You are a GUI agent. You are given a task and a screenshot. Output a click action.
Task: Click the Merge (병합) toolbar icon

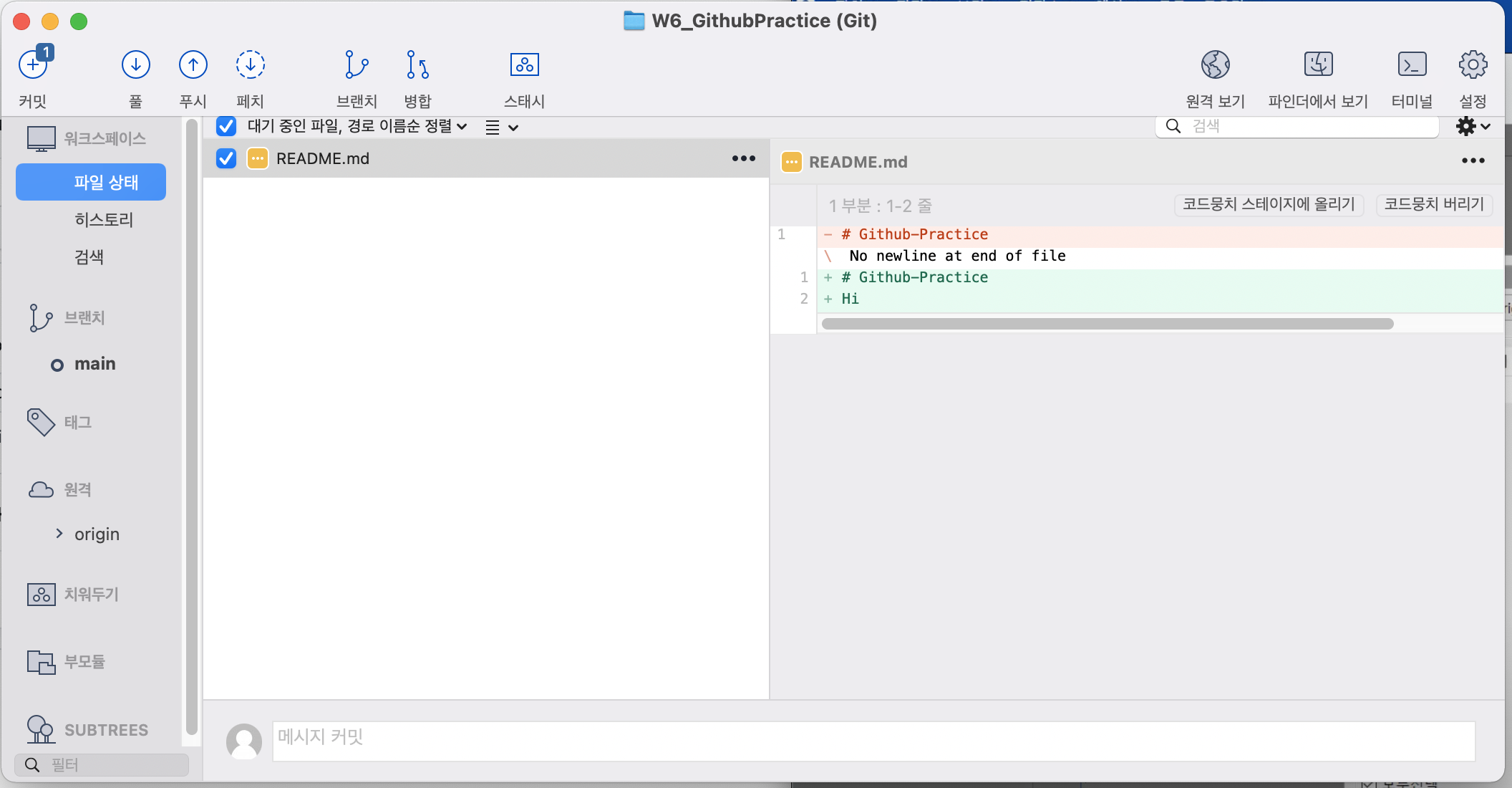[x=417, y=65]
